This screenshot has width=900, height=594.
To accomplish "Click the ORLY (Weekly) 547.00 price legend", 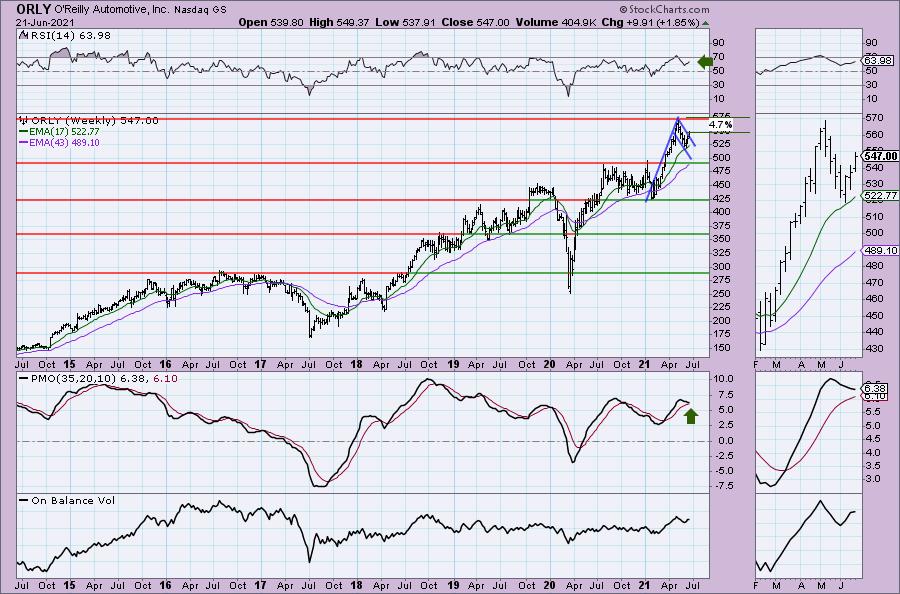I will tap(89, 121).
